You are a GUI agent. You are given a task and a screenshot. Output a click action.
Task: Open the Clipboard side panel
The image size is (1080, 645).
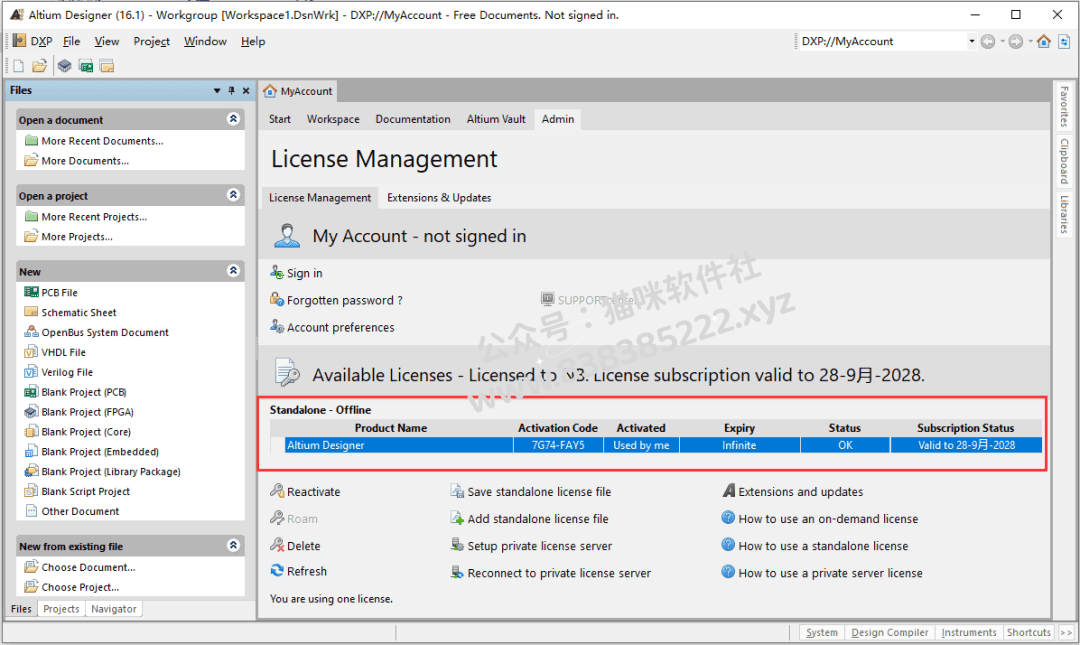point(1065,161)
